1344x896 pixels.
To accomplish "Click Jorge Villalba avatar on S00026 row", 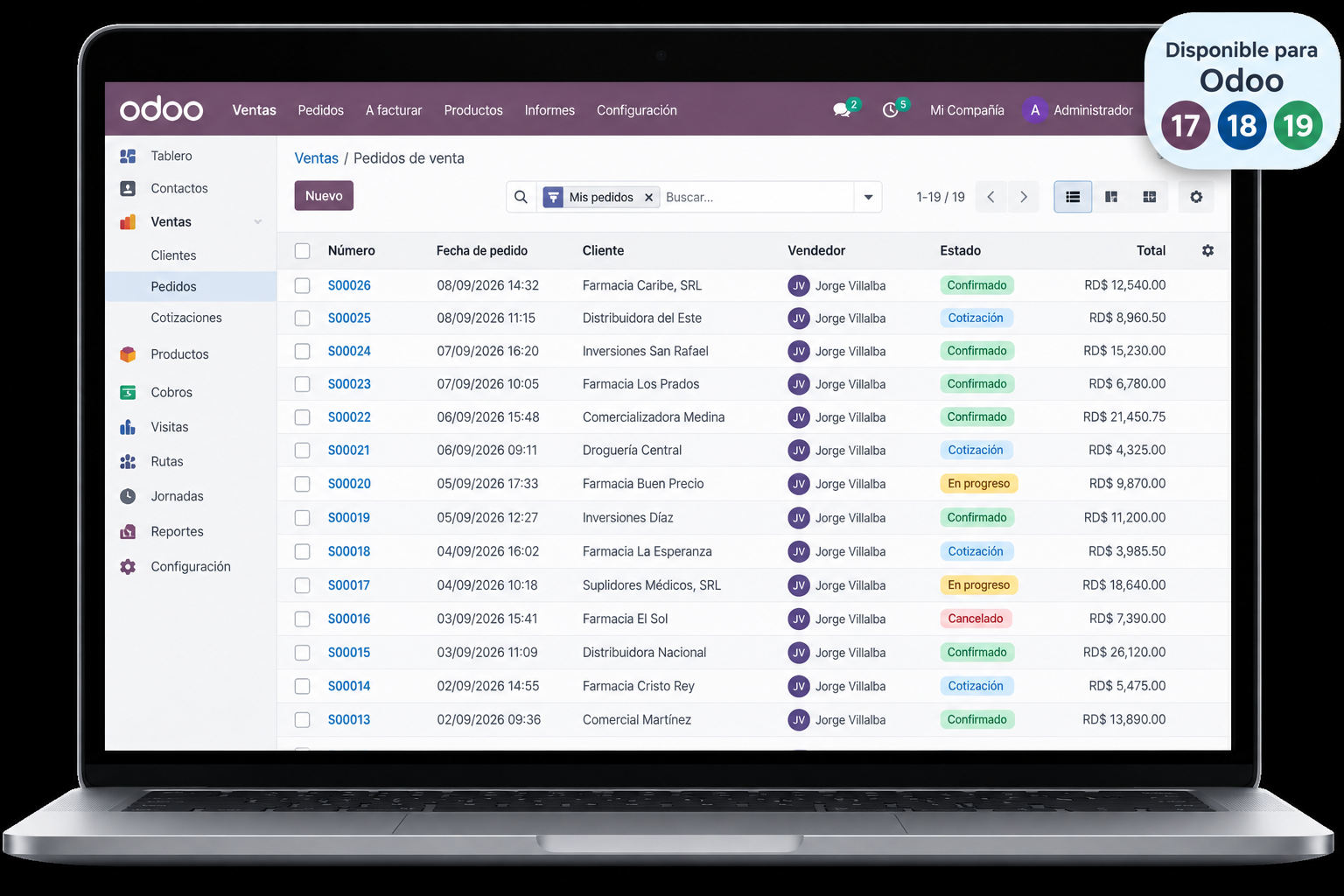I will coord(798,285).
